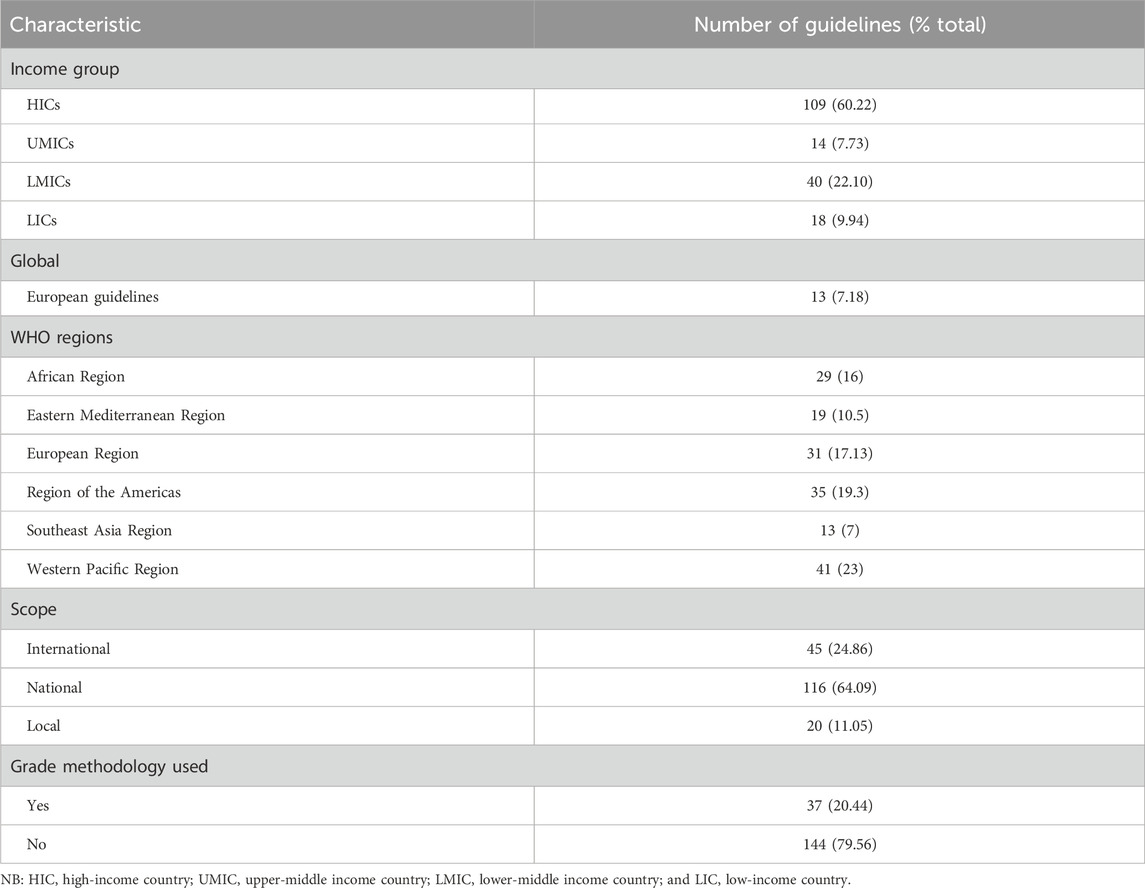1145x888 pixels.
Task: Select the value '14 (7.73)'
Action: [840, 143]
